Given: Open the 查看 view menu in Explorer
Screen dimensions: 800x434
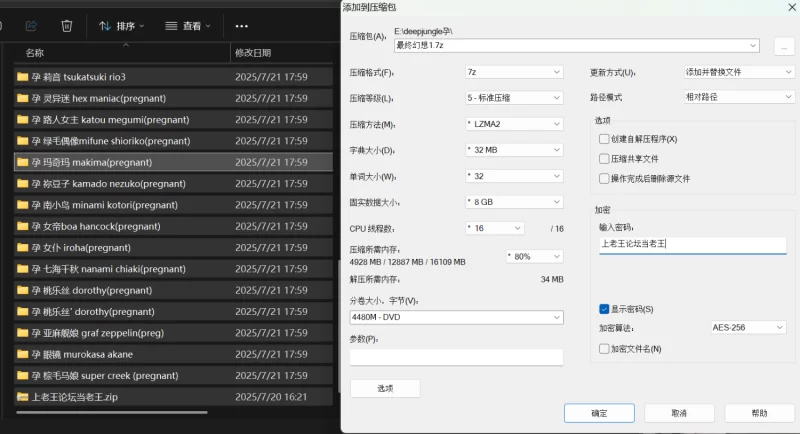Looking at the screenshot, I should point(188,26).
